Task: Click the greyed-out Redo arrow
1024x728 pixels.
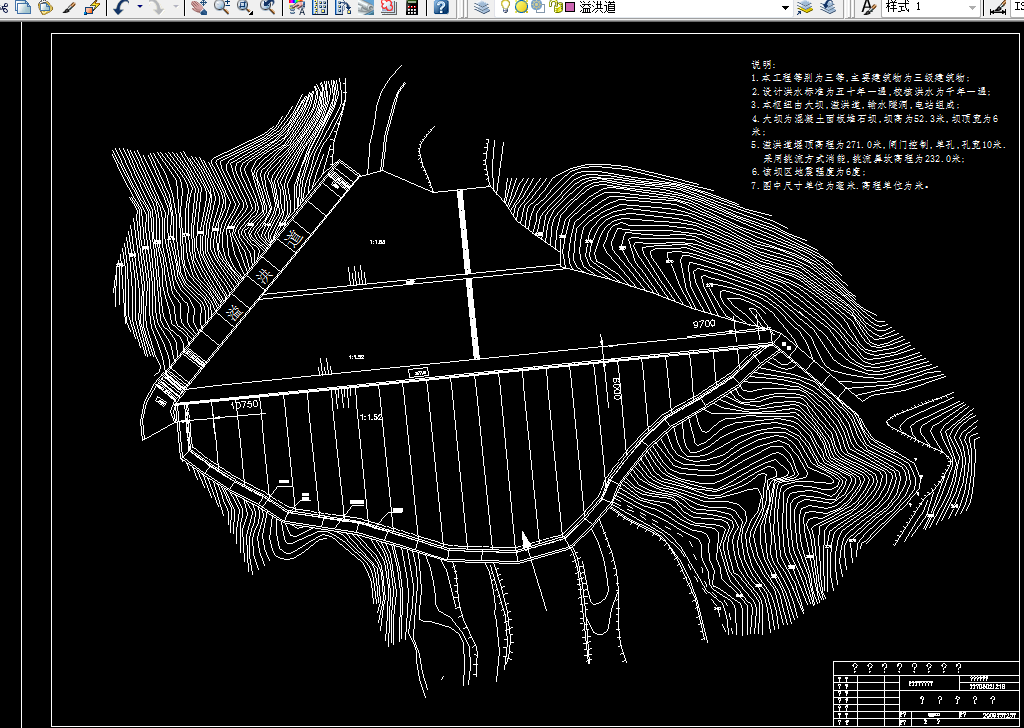Action: (157, 7)
